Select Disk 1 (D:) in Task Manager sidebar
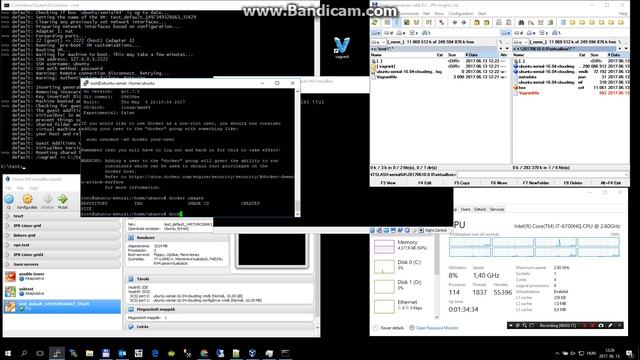Image resolution: width=640 pixels, height=360 pixels. [x=403, y=286]
